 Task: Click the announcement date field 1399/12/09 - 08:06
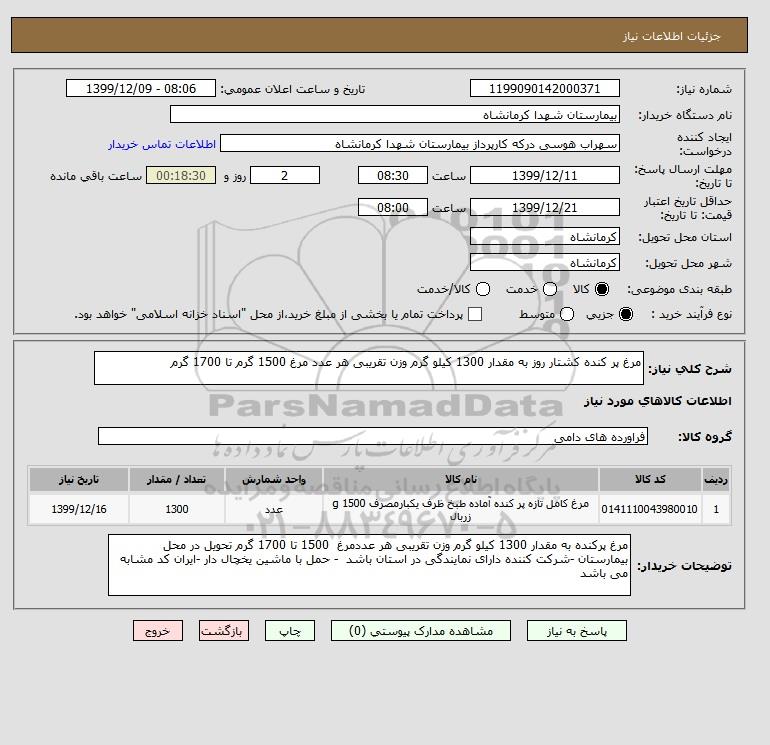tap(141, 88)
